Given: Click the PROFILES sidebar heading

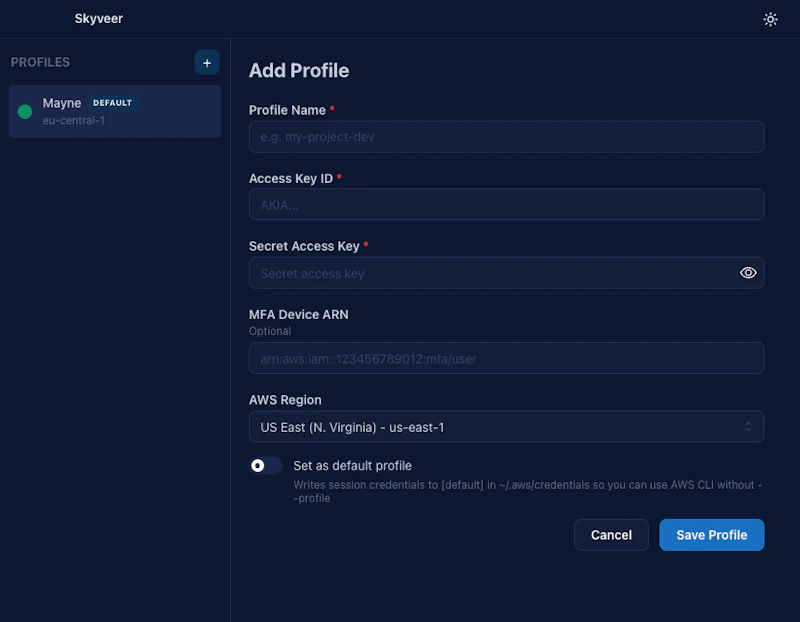Looking at the screenshot, I should point(40,62).
